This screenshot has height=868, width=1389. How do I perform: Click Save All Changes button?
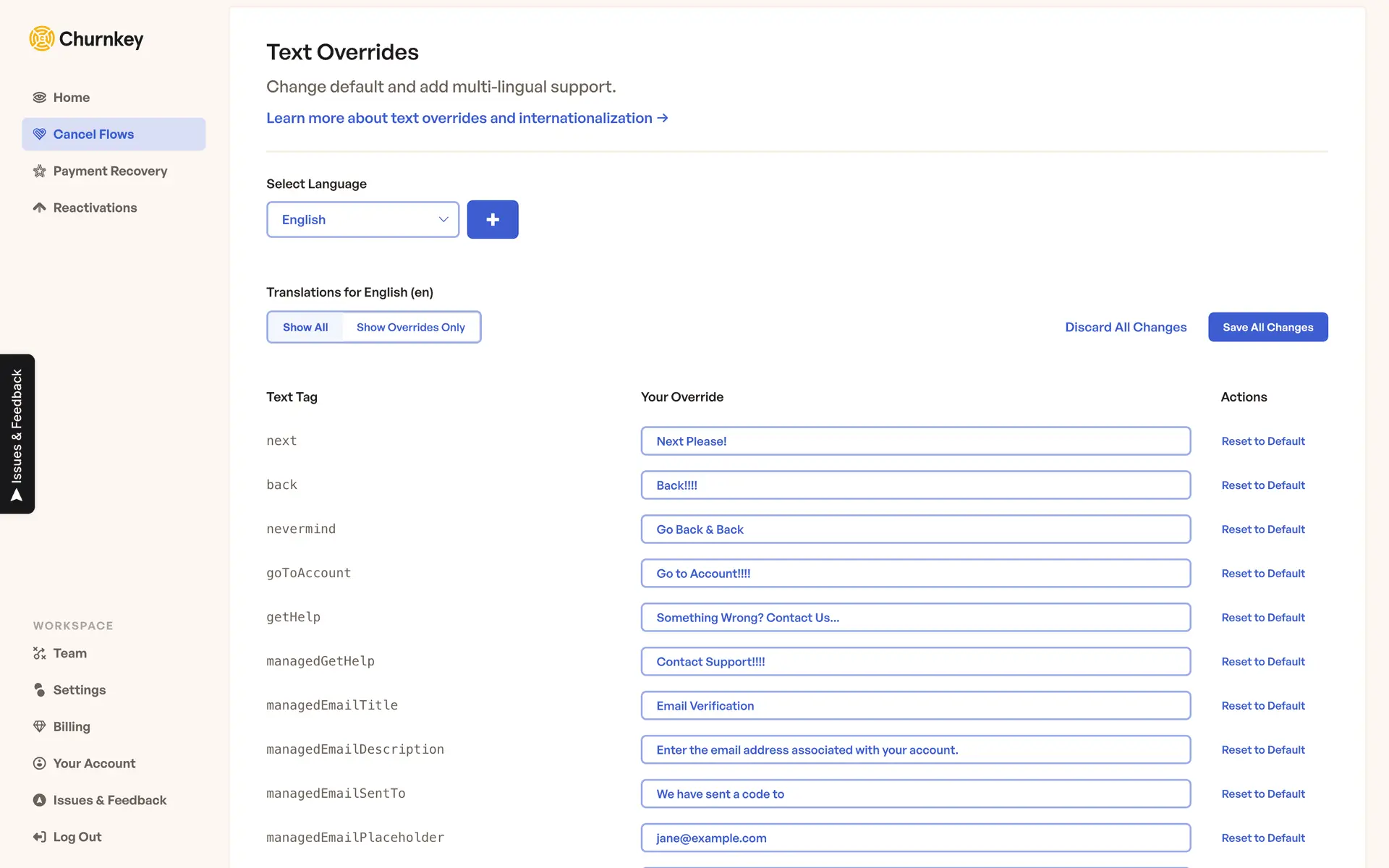tap(1267, 328)
